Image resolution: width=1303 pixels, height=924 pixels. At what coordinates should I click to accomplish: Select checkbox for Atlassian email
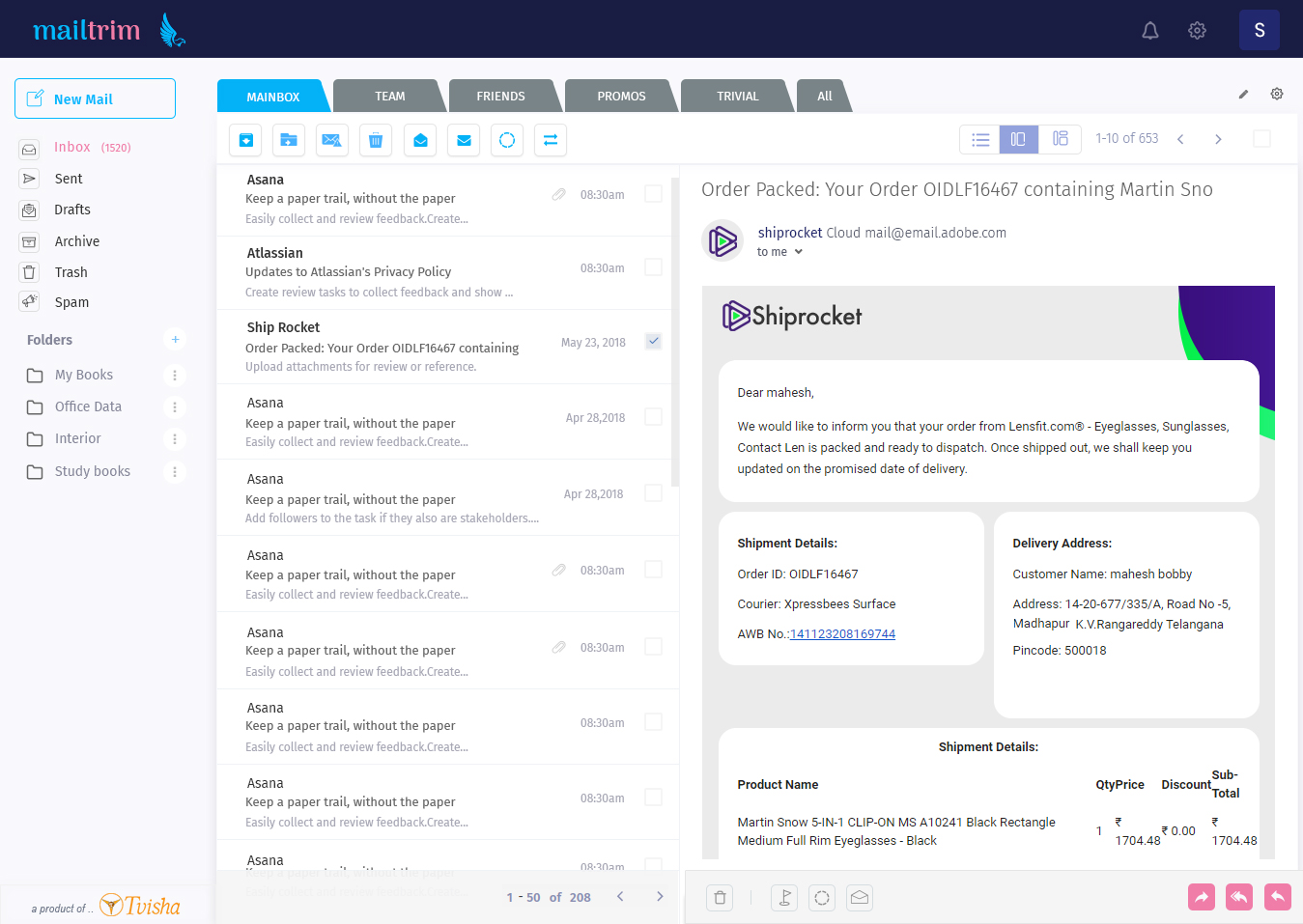[x=653, y=266]
